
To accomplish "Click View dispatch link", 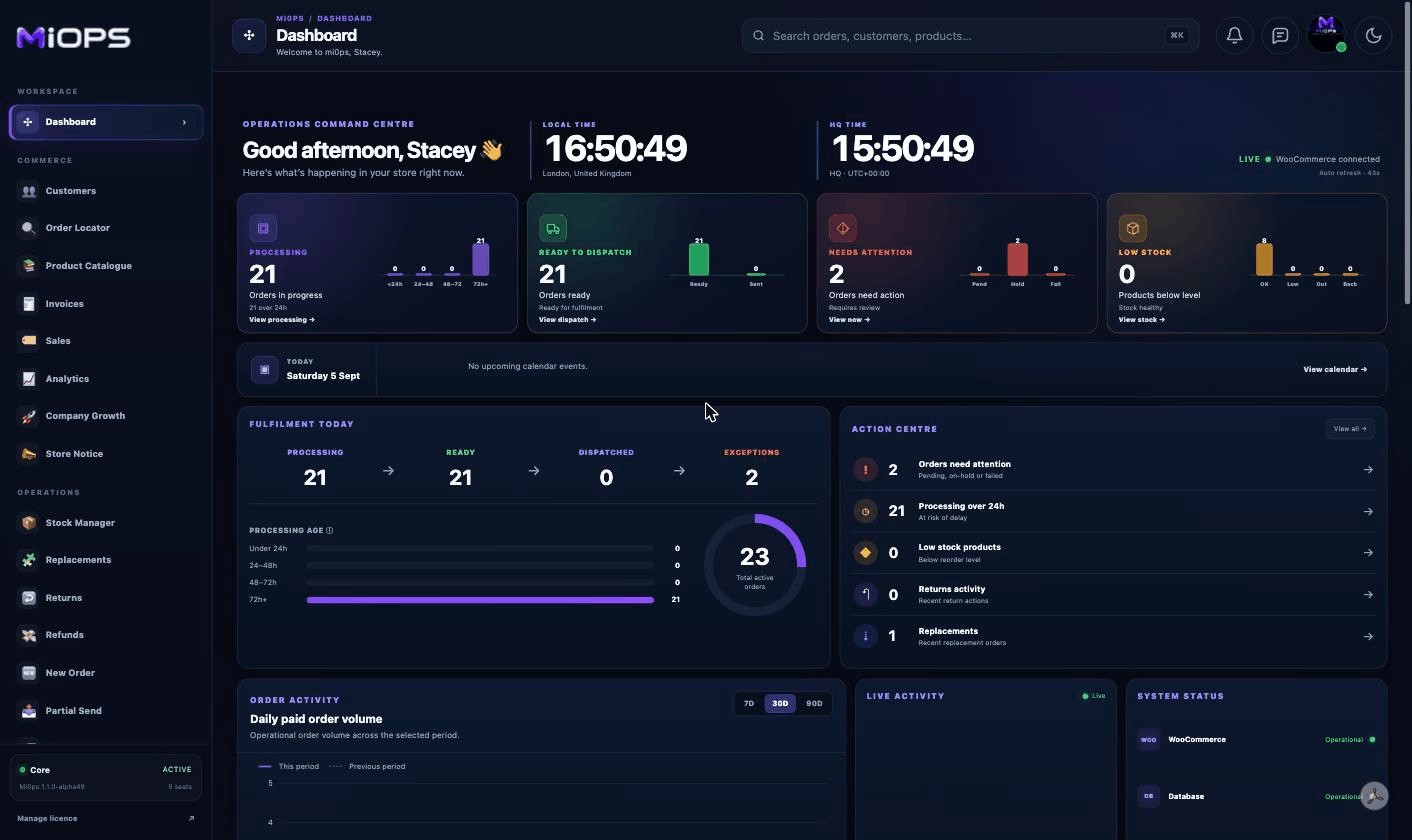I will coord(568,320).
